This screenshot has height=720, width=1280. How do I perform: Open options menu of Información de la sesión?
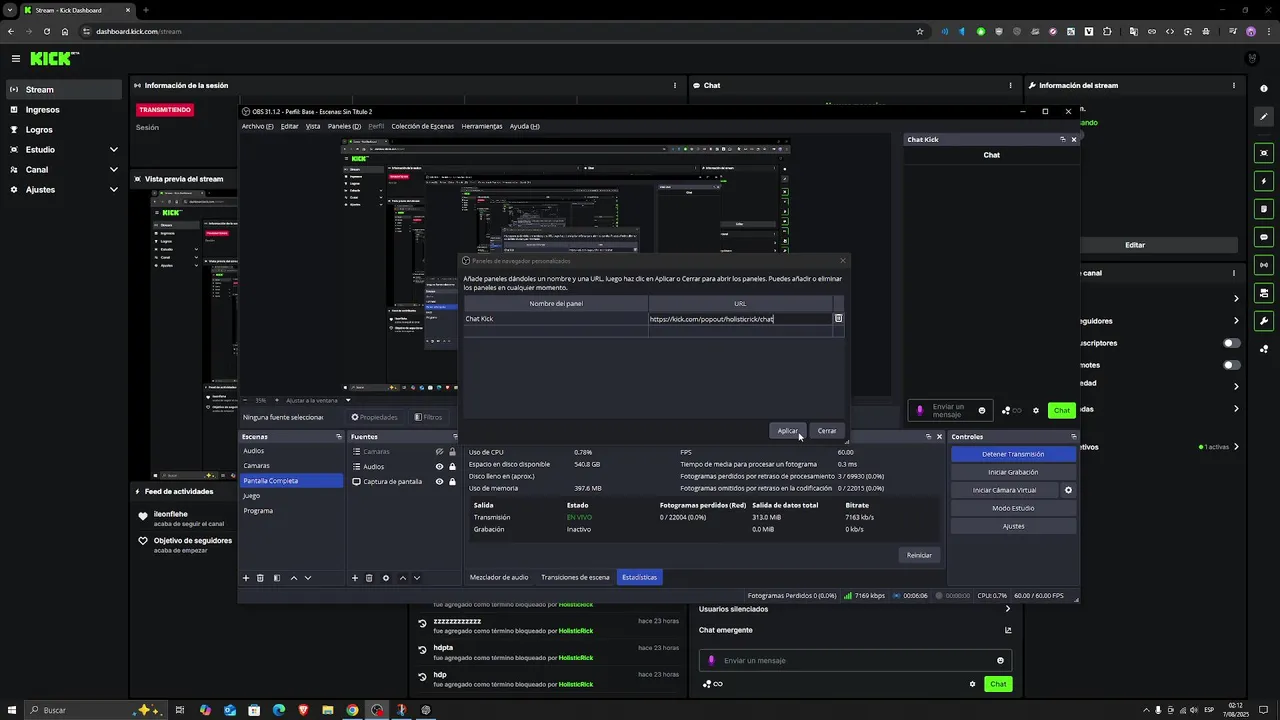pyautogui.click(x=675, y=85)
